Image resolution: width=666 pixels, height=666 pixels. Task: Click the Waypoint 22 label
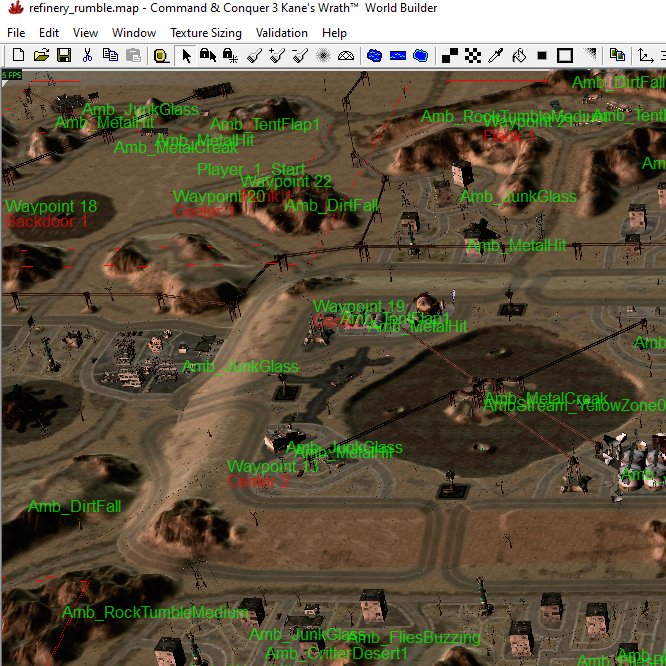[x=286, y=181]
